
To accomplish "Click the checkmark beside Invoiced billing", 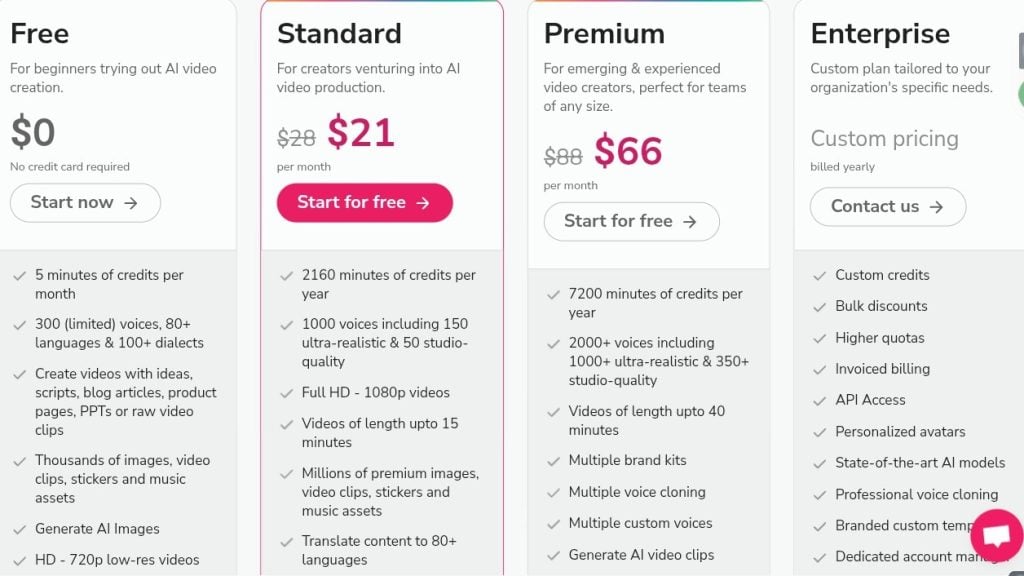I will (819, 369).
